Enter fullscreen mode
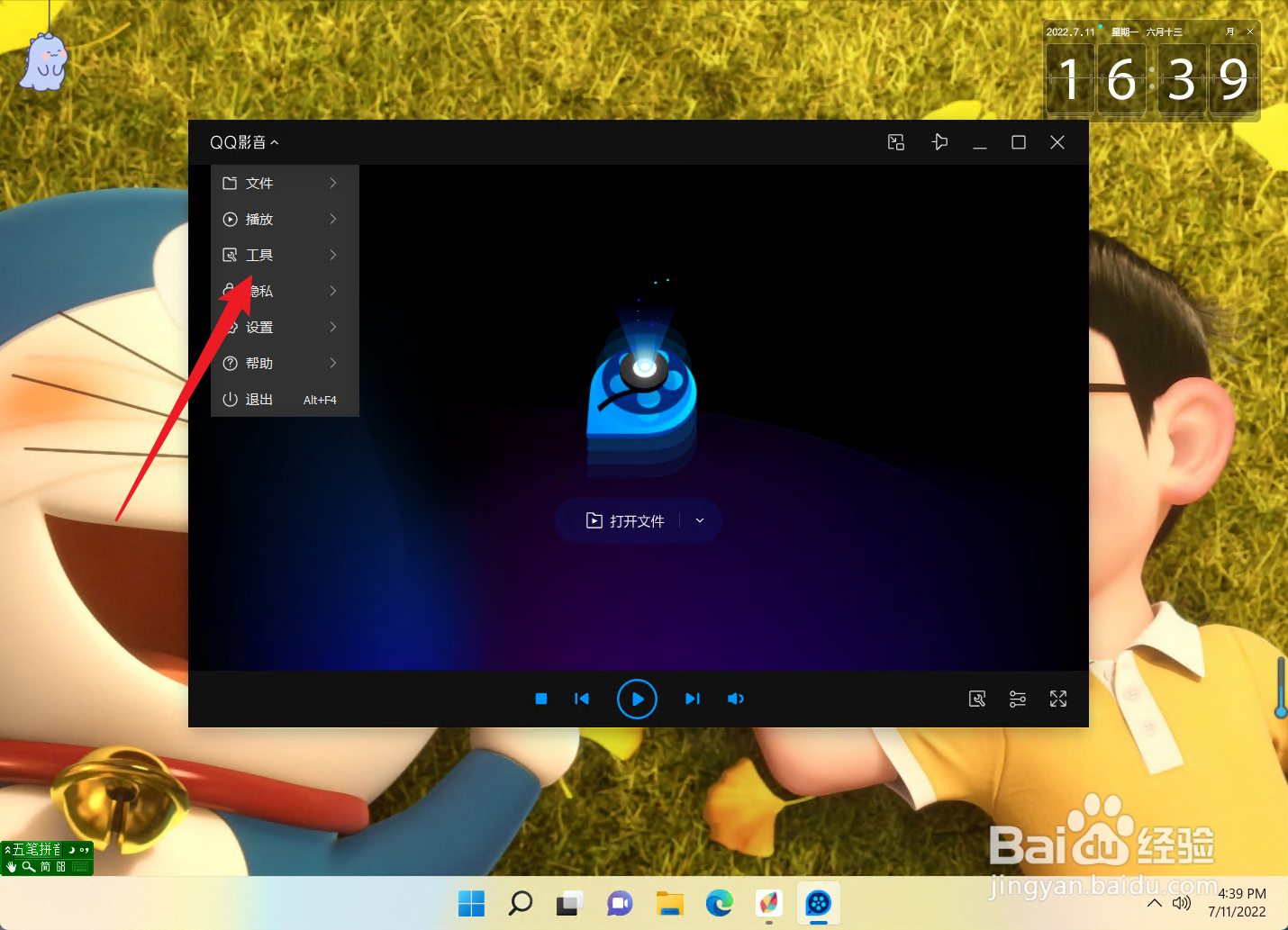 pos(1058,699)
